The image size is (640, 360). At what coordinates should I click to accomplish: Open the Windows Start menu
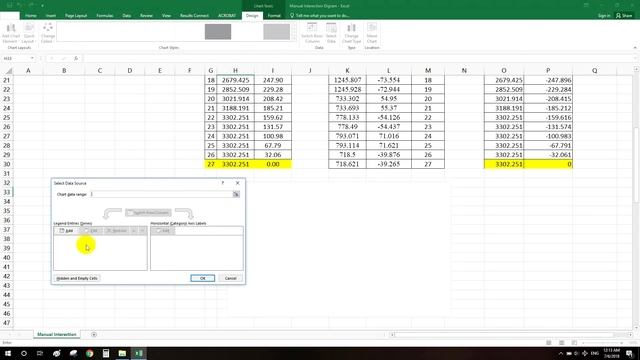click(x=8, y=353)
